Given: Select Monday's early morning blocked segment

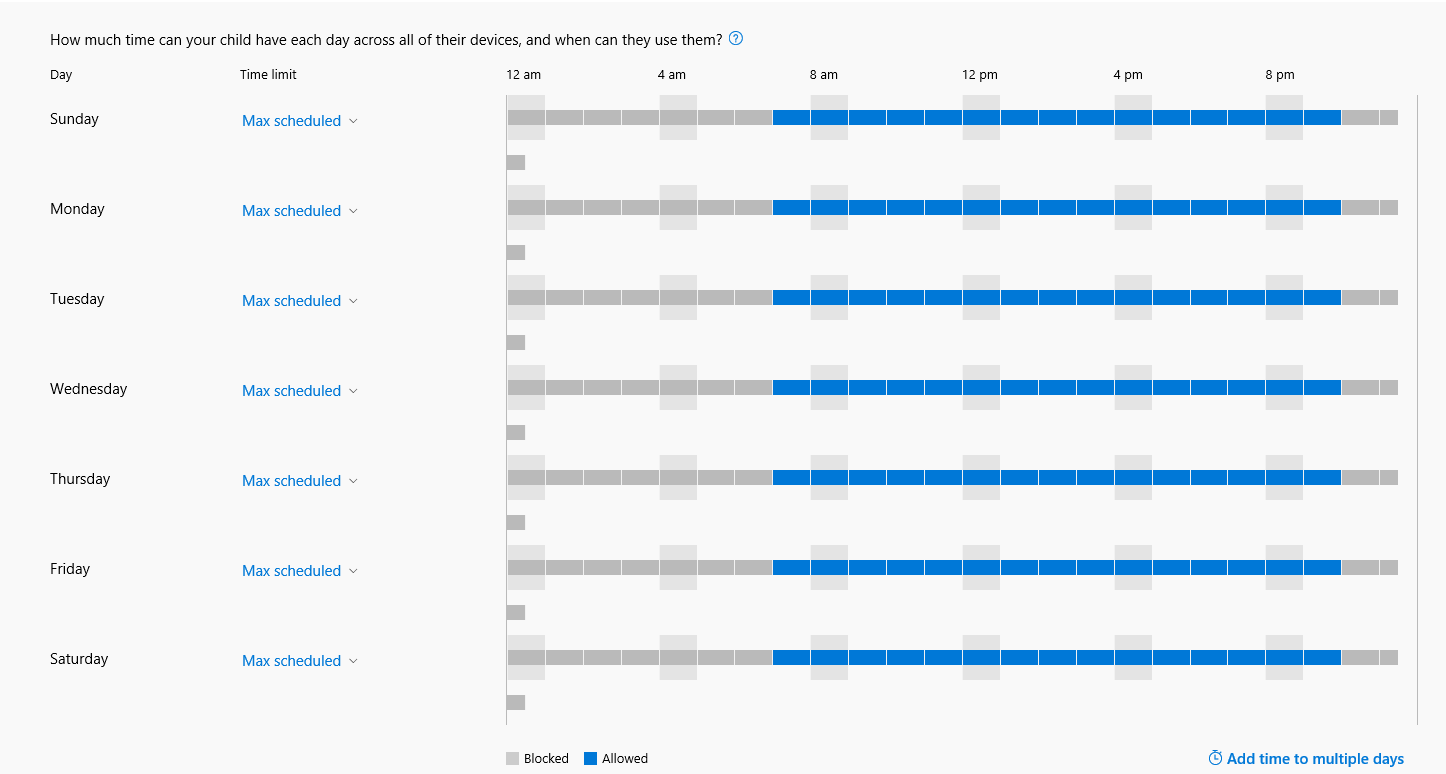Looking at the screenshot, I should point(600,208).
